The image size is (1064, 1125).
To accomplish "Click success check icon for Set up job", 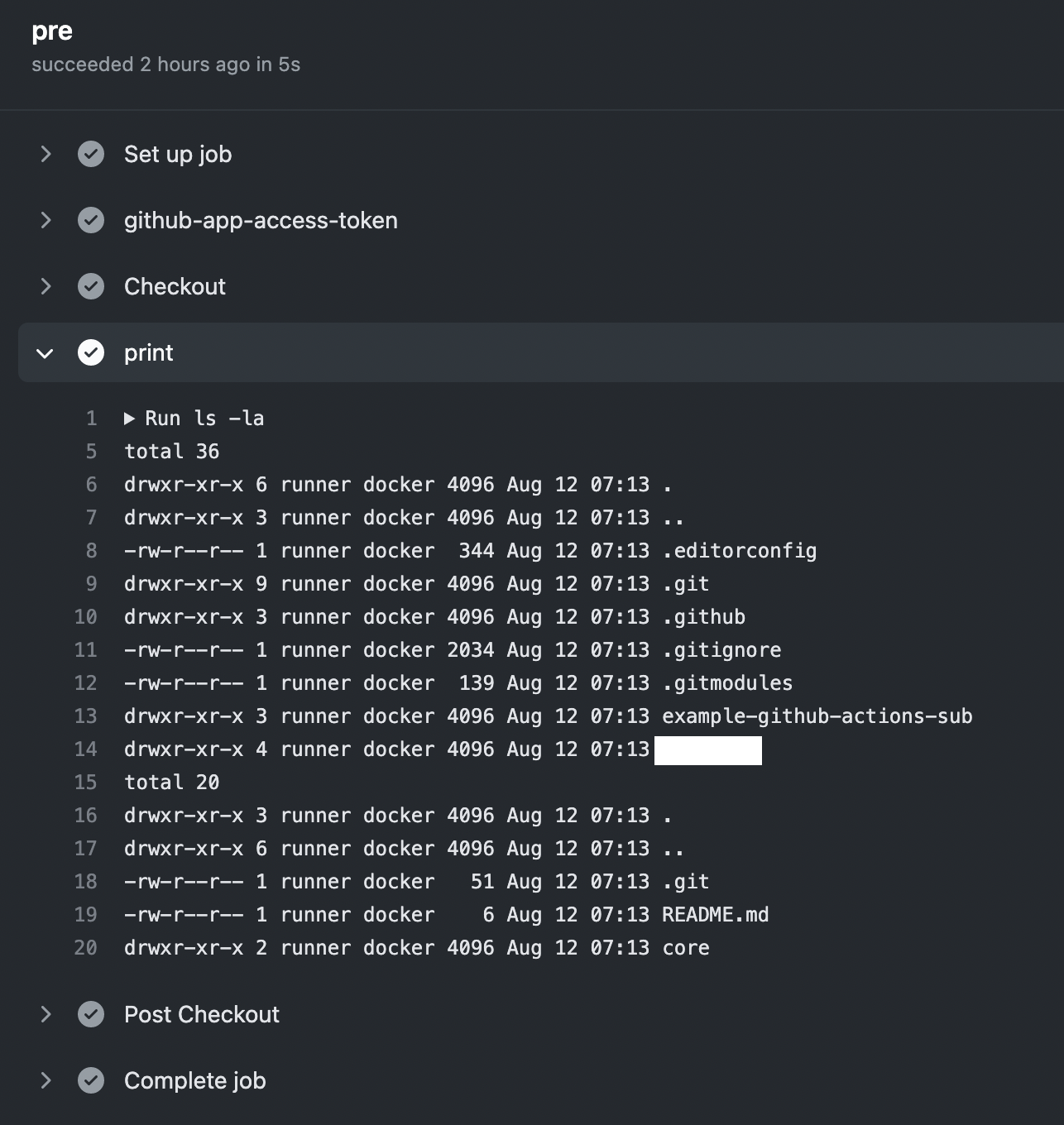I will 91,154.
